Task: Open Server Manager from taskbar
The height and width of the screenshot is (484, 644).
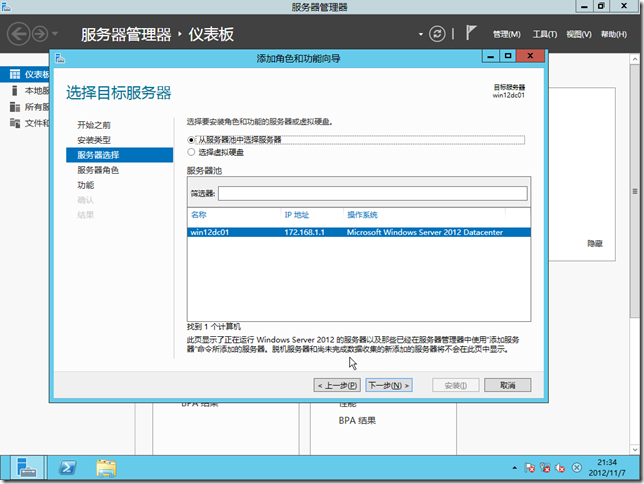Action: tap(27, 468)
